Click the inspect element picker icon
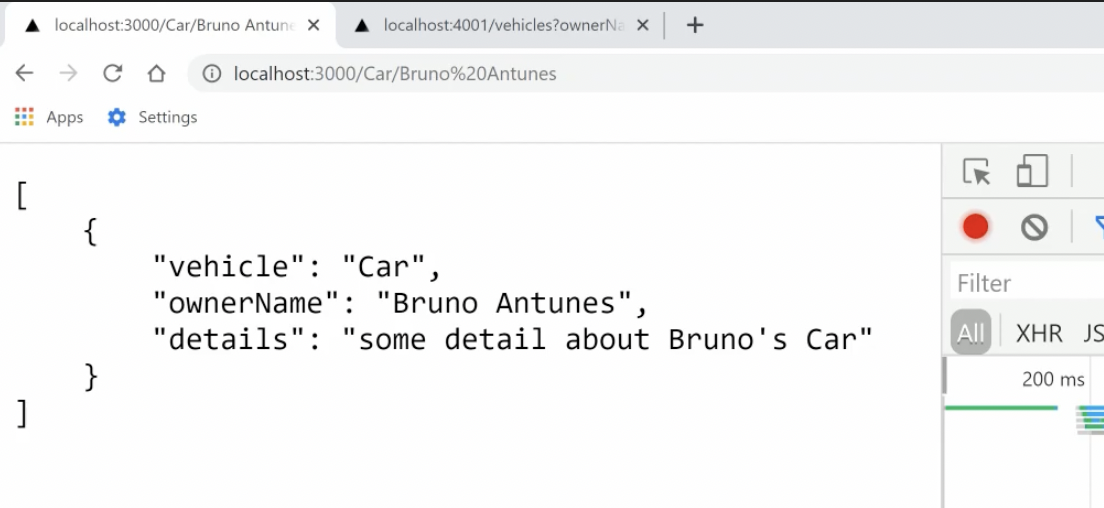 tap(976, 173)
